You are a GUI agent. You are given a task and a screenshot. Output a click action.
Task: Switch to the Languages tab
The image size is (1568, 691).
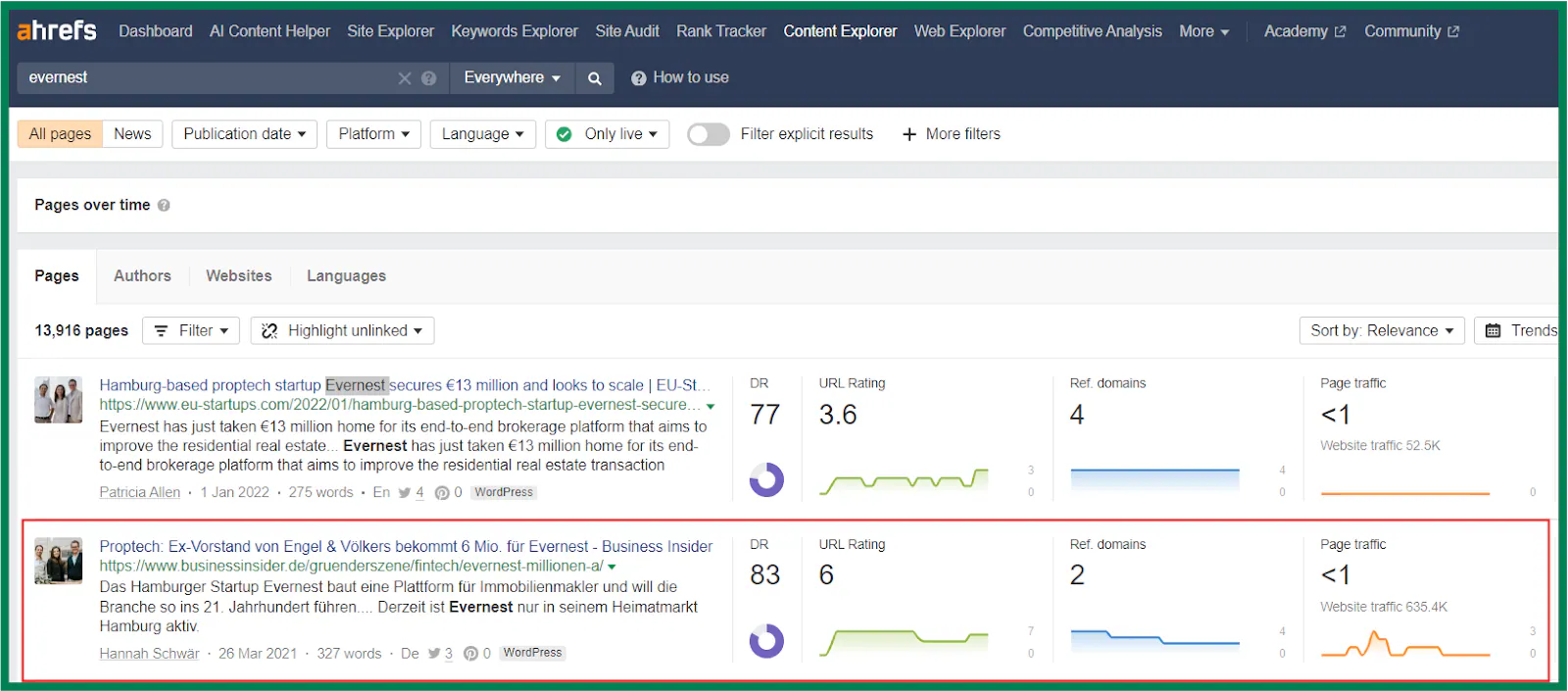coord(346,276)
